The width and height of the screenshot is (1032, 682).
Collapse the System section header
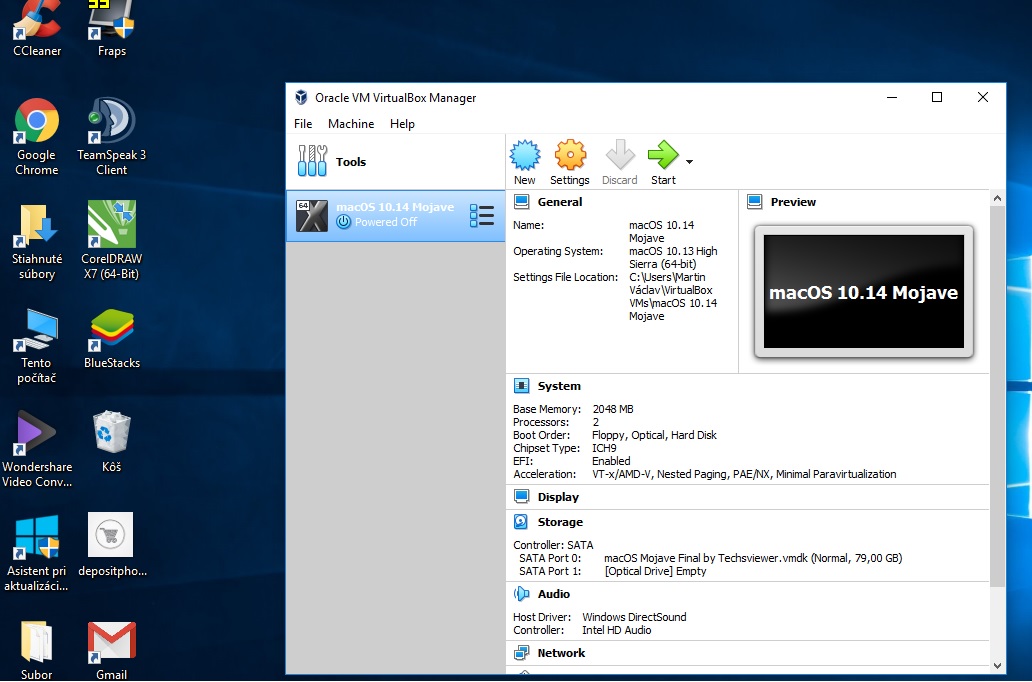click(x=558, y=386)
